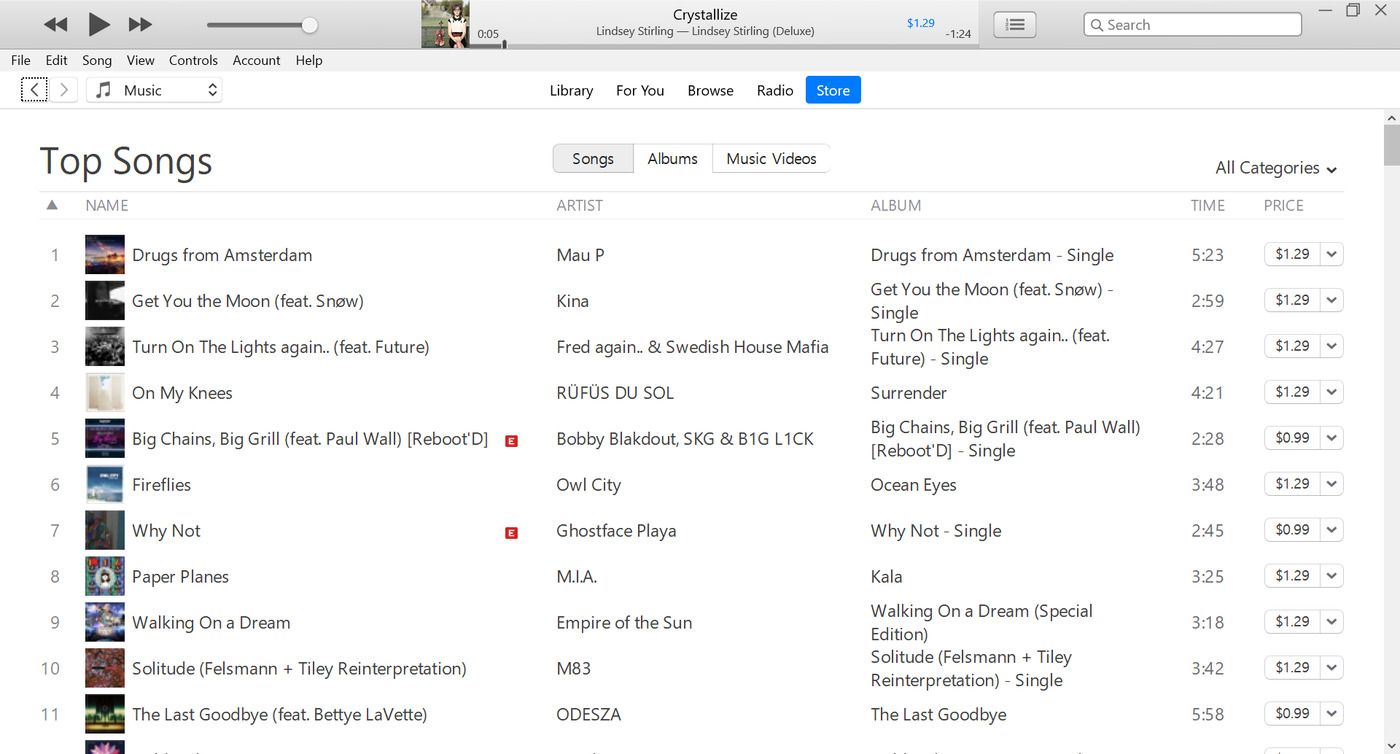Select the Store tab
The height and width of the screenshot is (754, 1400).
point(833,90)
